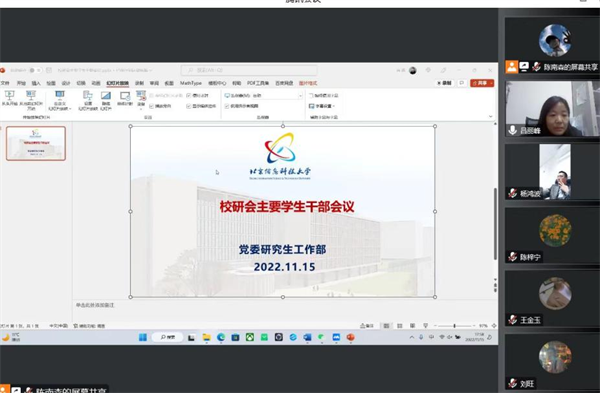This screenshot has width=600, height=393.
Task: Expand Custom Slide Show dropdown
Action: (60, 101)
